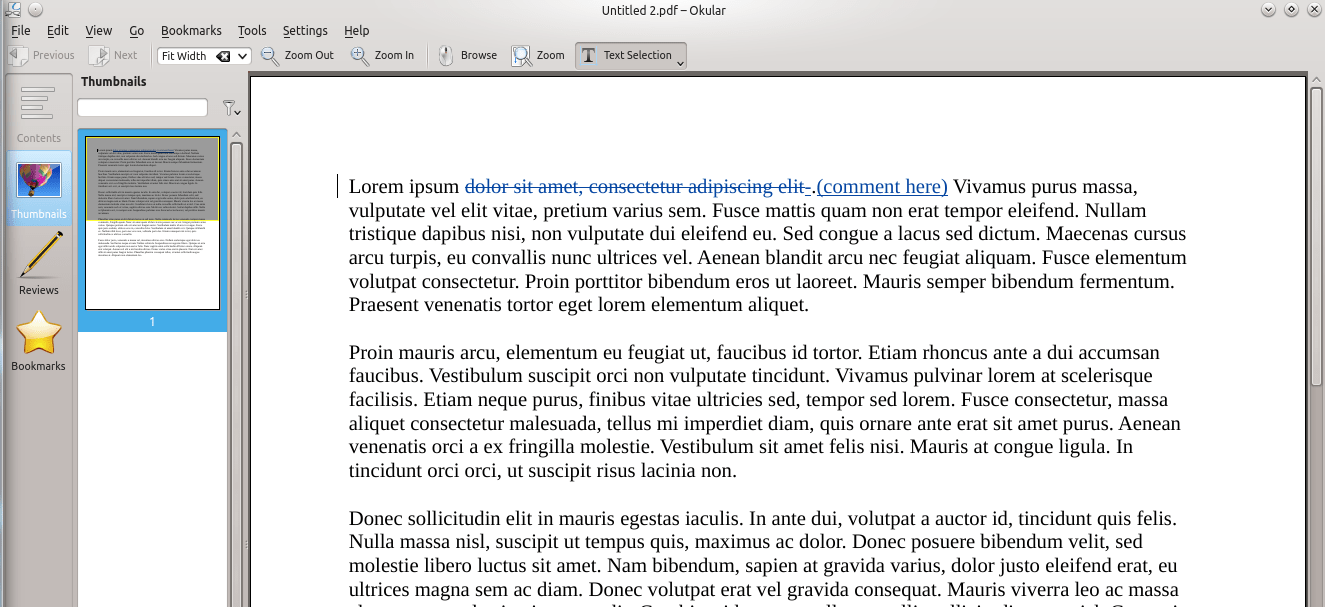This screenshot has width=1325, height=607.
Task: Click the page number '1' label
Action: pos(152,322)
